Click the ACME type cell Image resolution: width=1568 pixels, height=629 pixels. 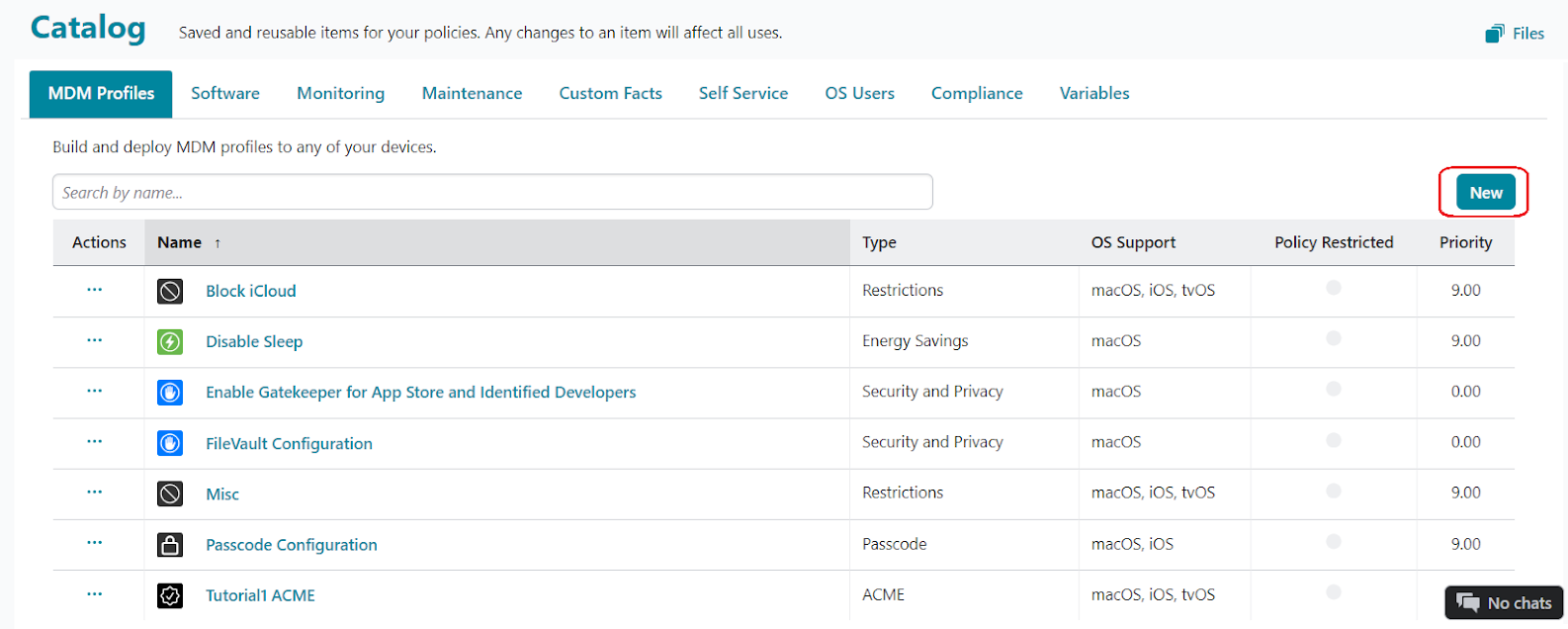[x=884, y=594]
